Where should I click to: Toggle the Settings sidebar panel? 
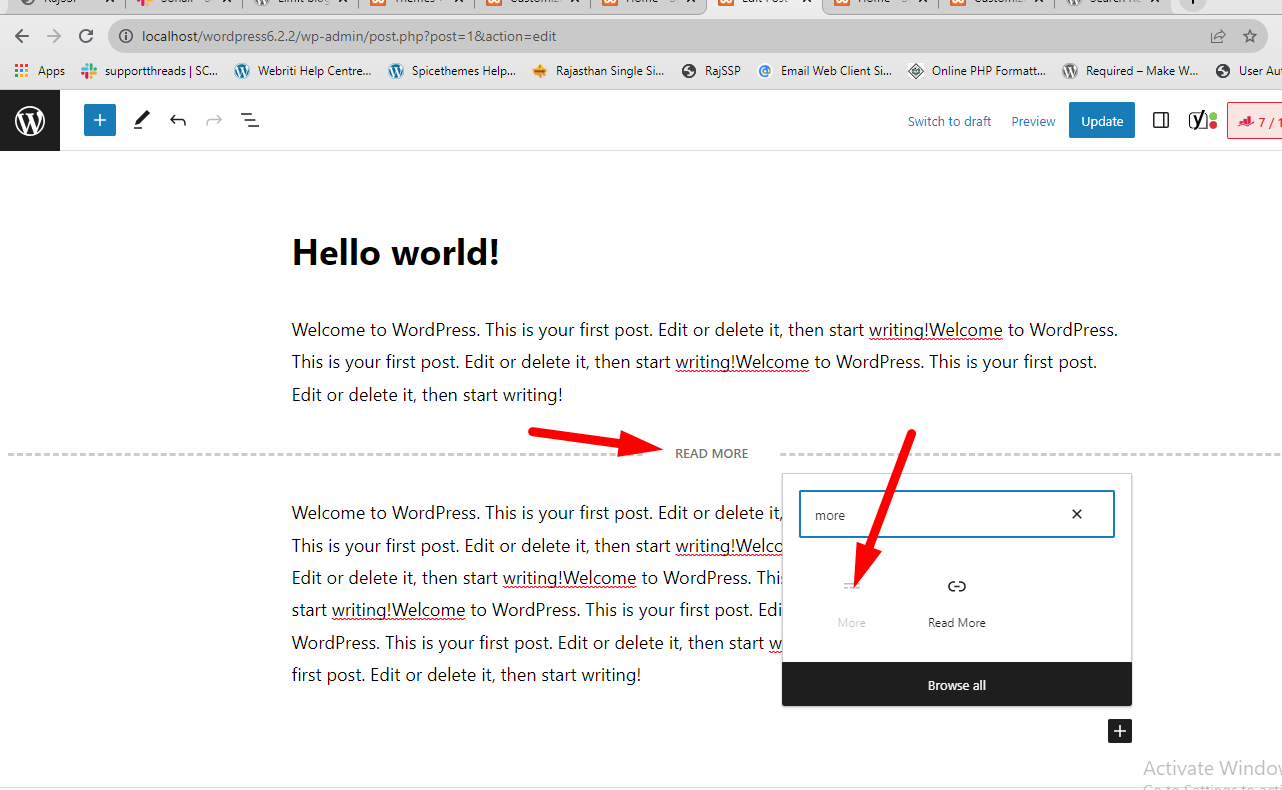pyautogui.click(x=1161, y=121)
